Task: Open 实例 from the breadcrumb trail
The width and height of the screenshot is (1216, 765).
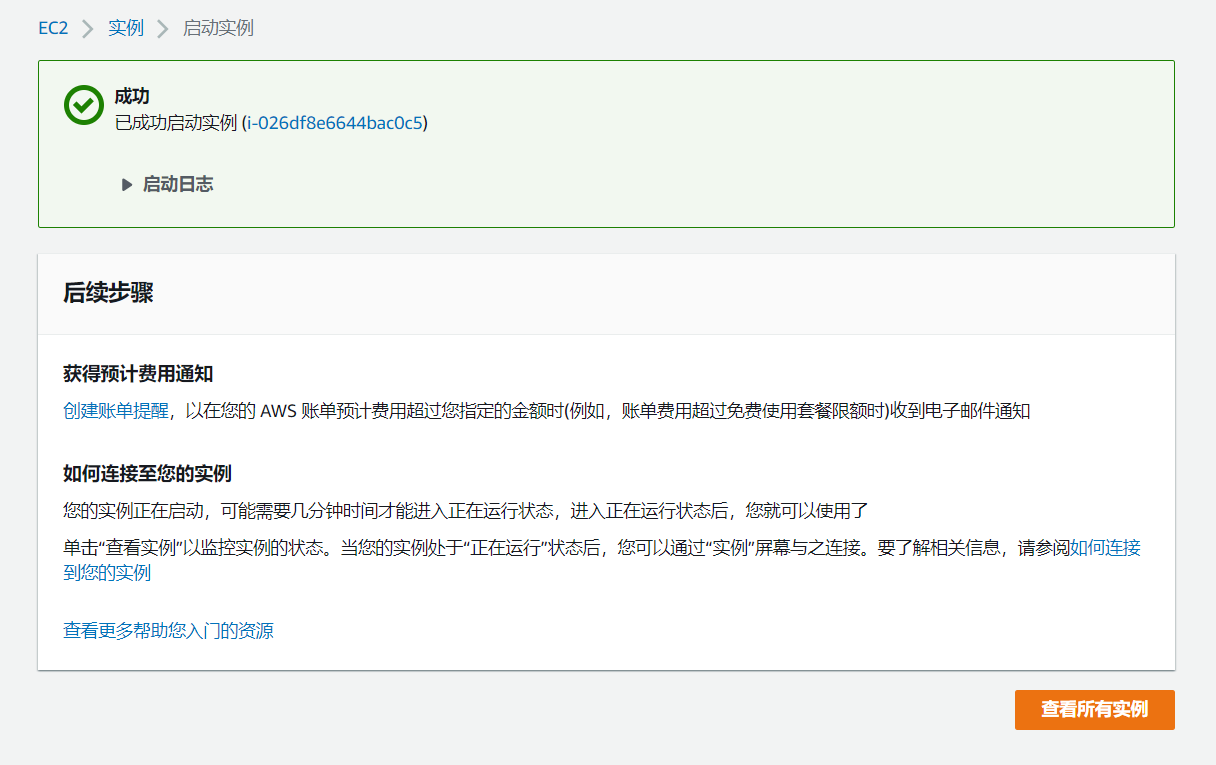Action: (126, 28)
